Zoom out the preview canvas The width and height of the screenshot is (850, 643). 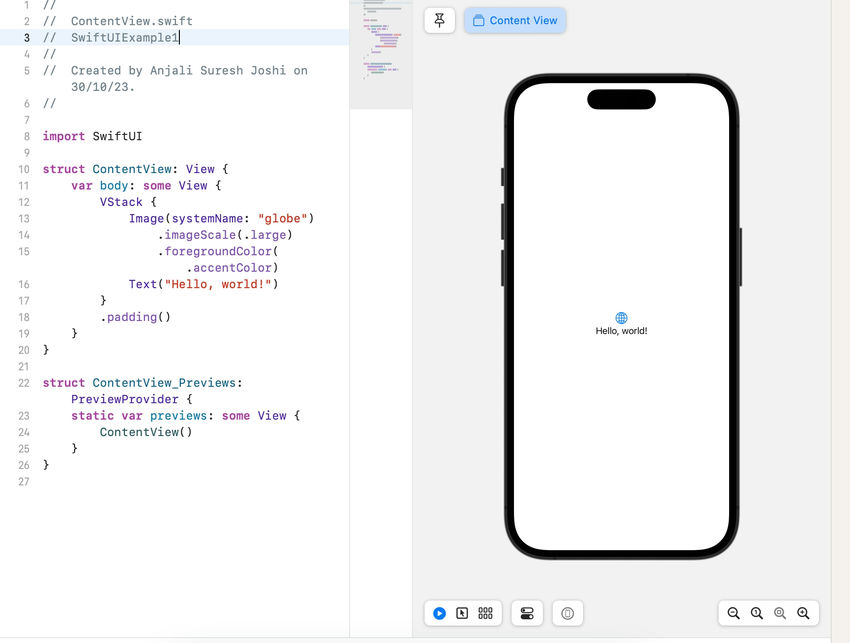click(733, 613)
